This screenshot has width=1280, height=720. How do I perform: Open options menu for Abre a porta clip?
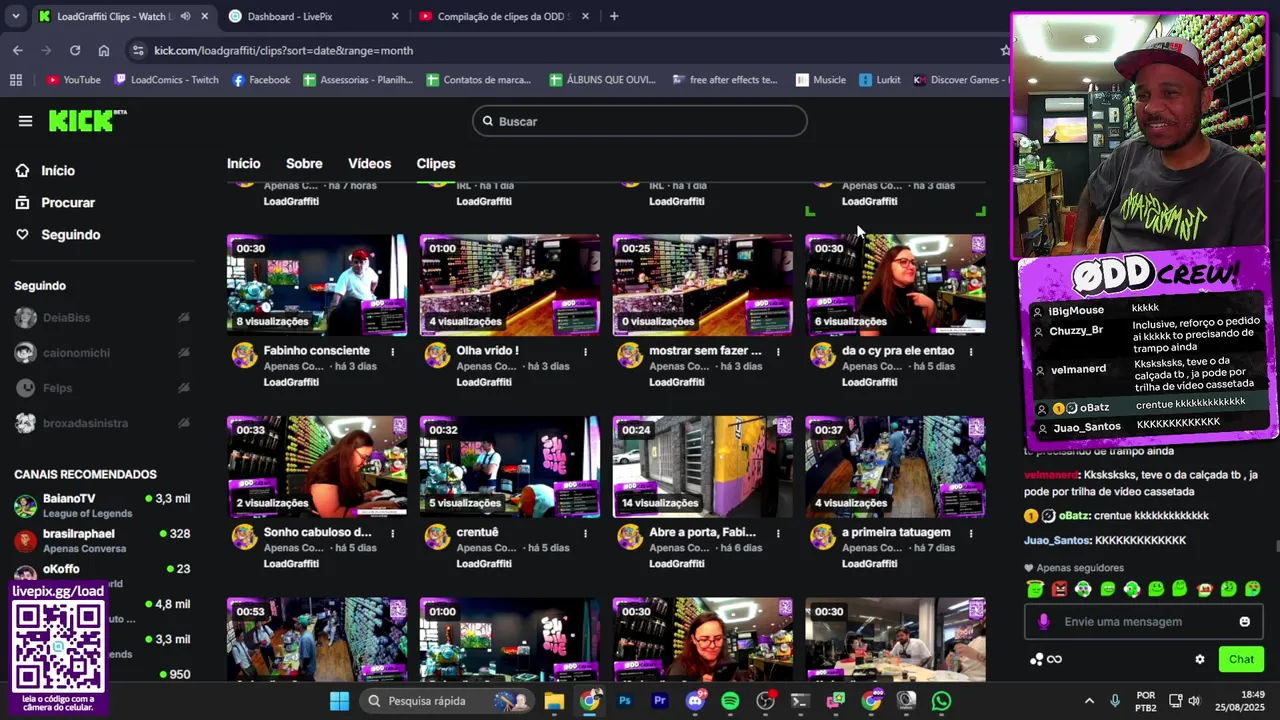point(778,533)
